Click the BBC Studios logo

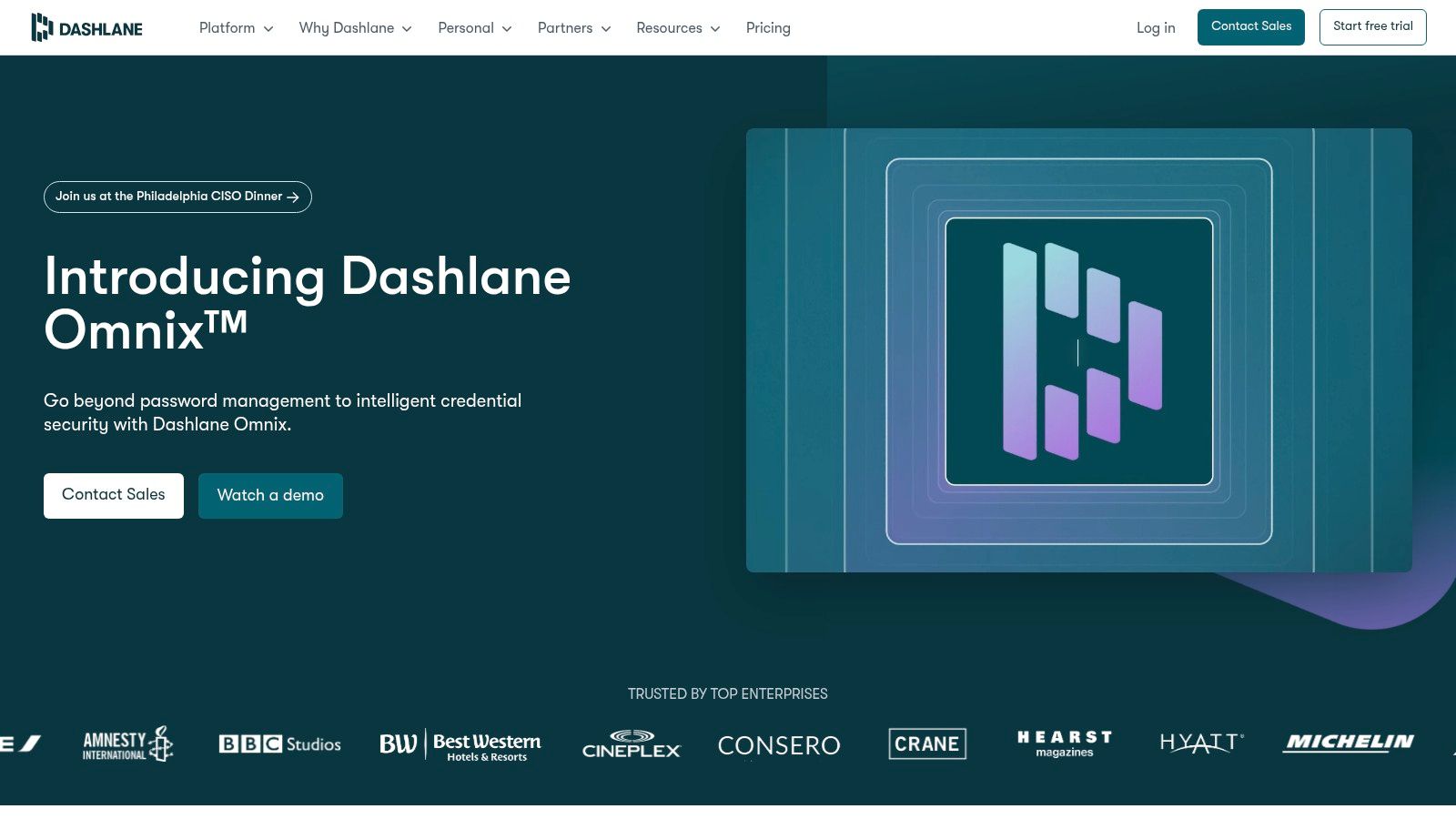pyautogui.click(x=280, y=744)
